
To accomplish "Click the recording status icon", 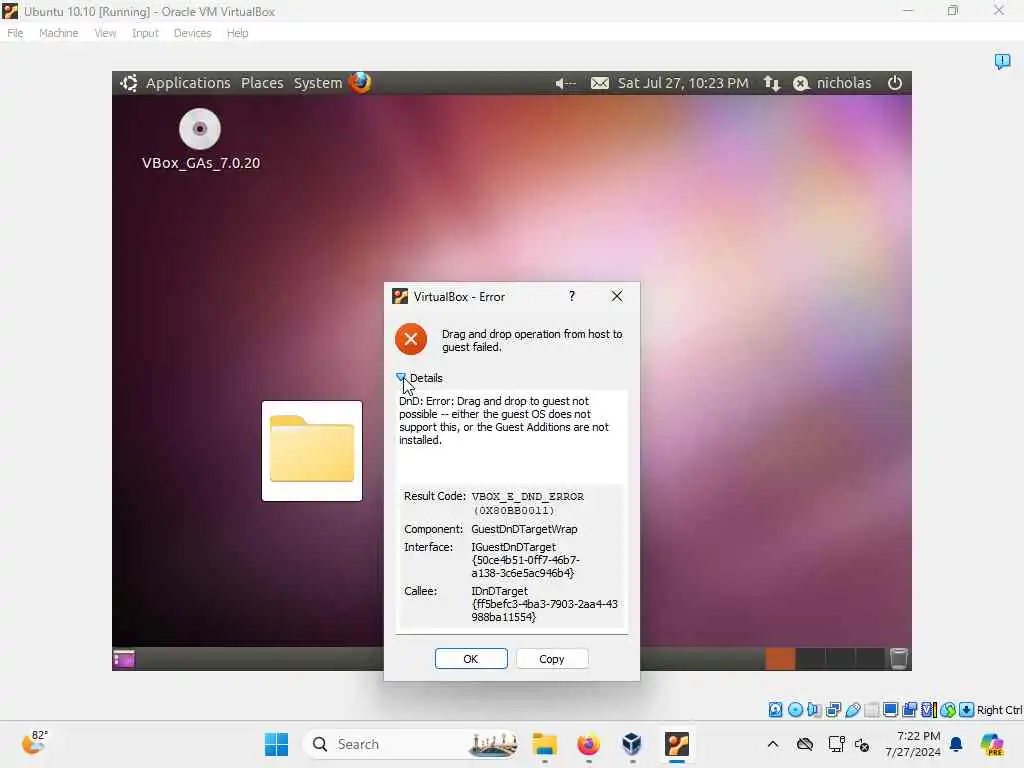I will click(x=909, y=710).
